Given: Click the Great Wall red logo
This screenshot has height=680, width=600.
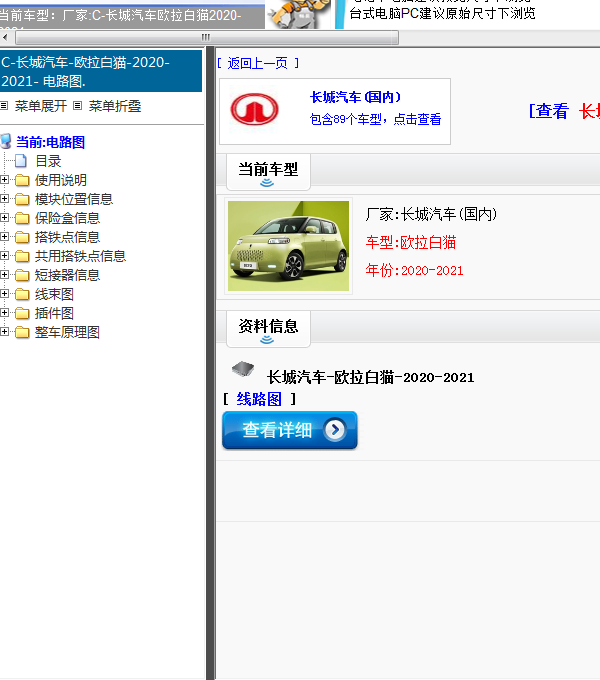Looking at the screenshot, I should (x=254, y=109).
